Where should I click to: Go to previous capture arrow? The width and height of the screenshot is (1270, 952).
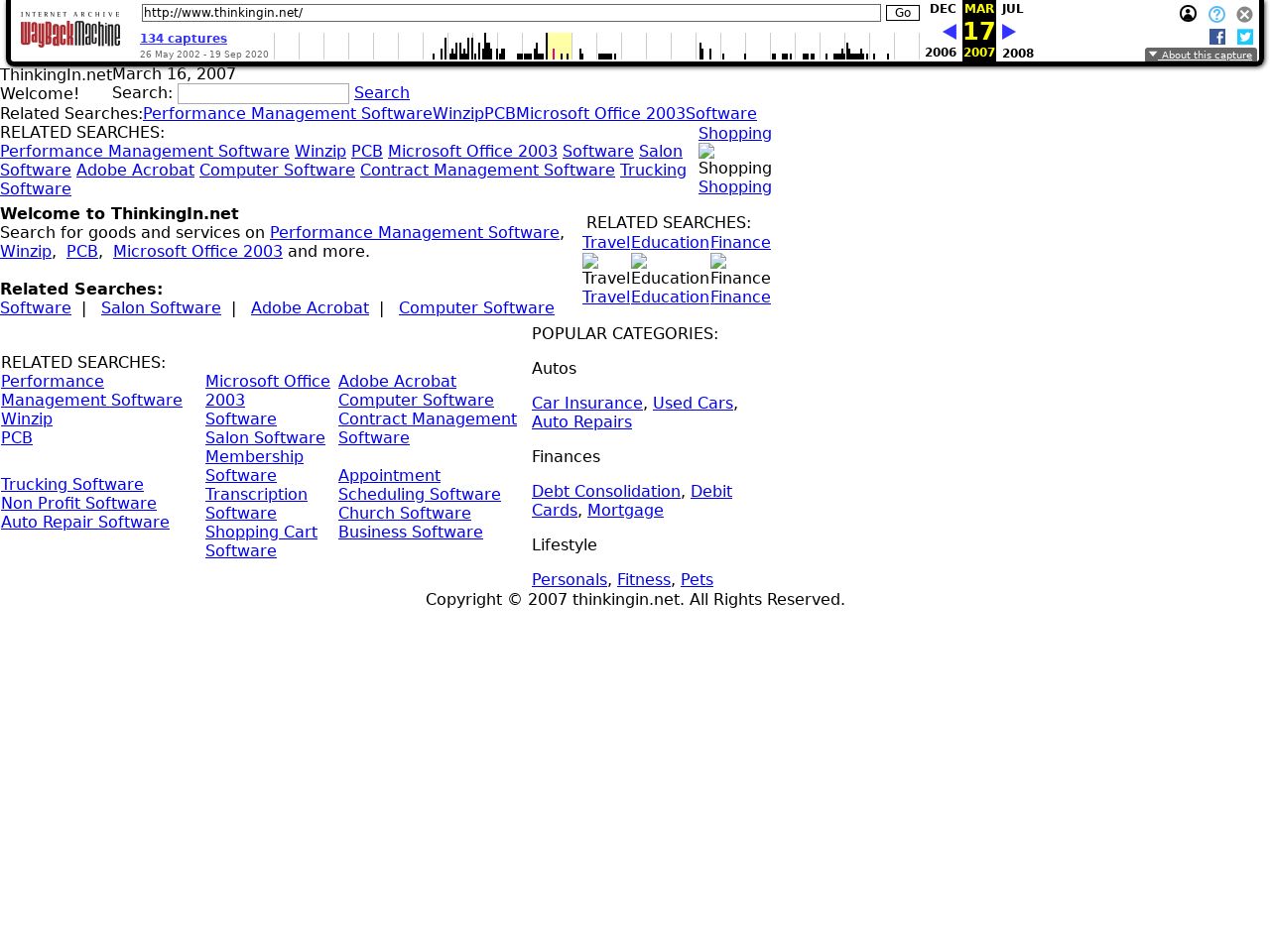click(949, 32)
